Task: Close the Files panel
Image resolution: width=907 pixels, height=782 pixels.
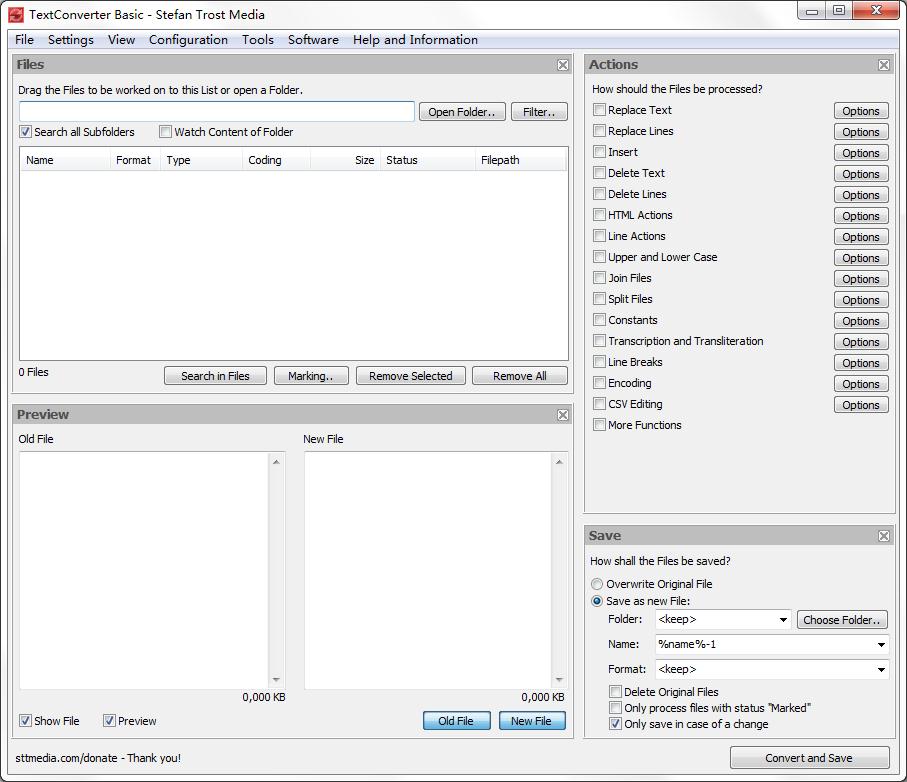Action: (x=563, y=65)
